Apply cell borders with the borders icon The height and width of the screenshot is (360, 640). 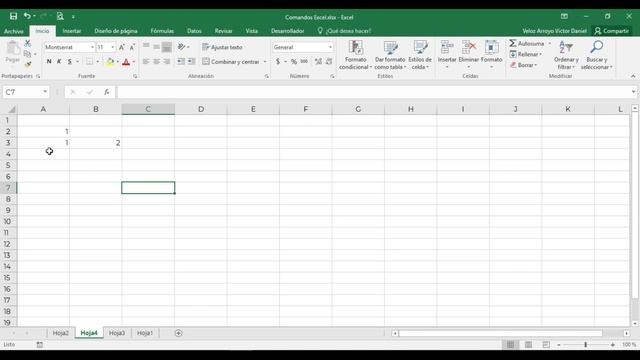click(x=89, y=62)
